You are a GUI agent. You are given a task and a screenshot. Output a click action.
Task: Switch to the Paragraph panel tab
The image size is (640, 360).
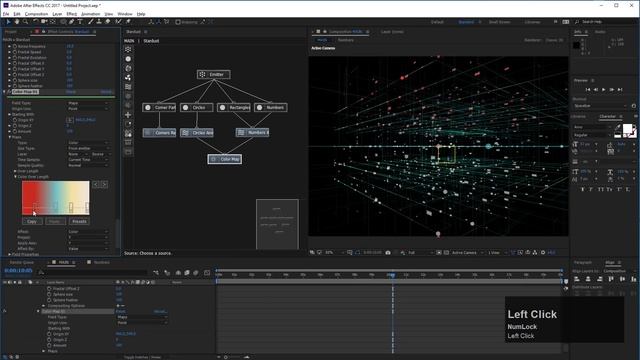point(582,262)
